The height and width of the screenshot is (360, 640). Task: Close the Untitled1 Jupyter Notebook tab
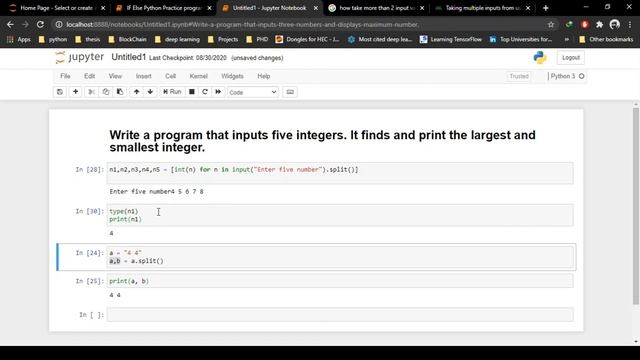[316, 8]
